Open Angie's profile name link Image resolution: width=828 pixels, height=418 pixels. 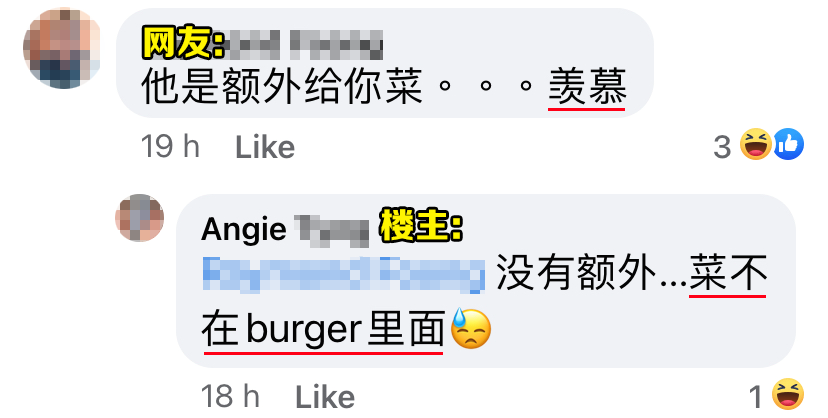tap(285, 230)
